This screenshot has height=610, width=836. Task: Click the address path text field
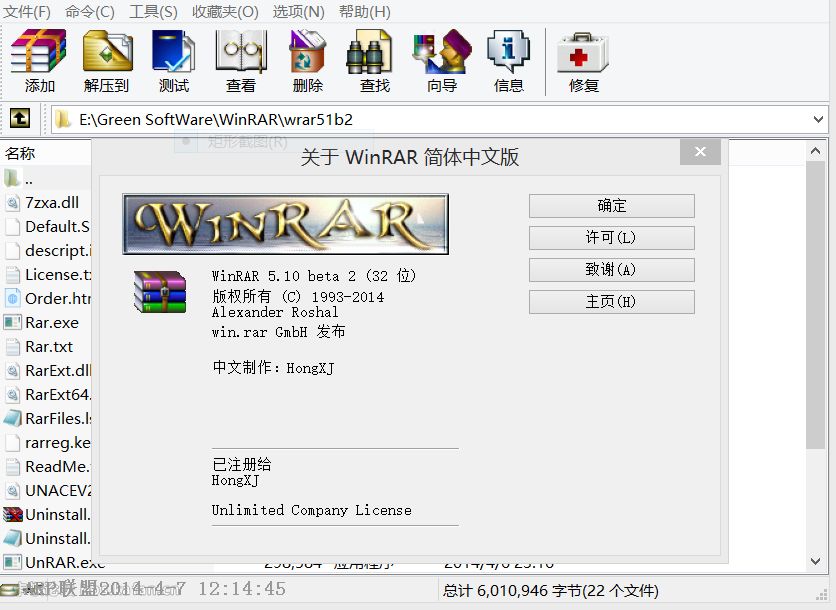440,119
